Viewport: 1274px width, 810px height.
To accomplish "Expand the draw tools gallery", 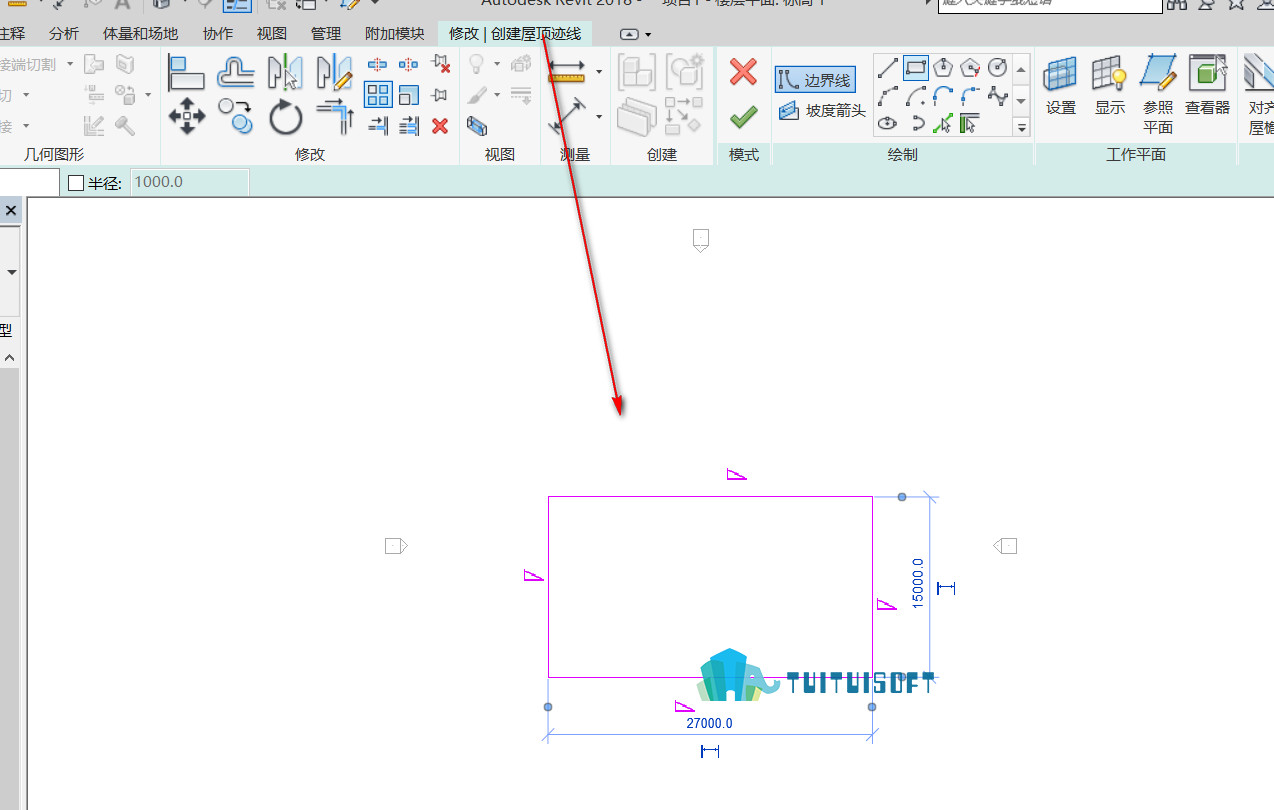I will click(x=1021, y=127).
